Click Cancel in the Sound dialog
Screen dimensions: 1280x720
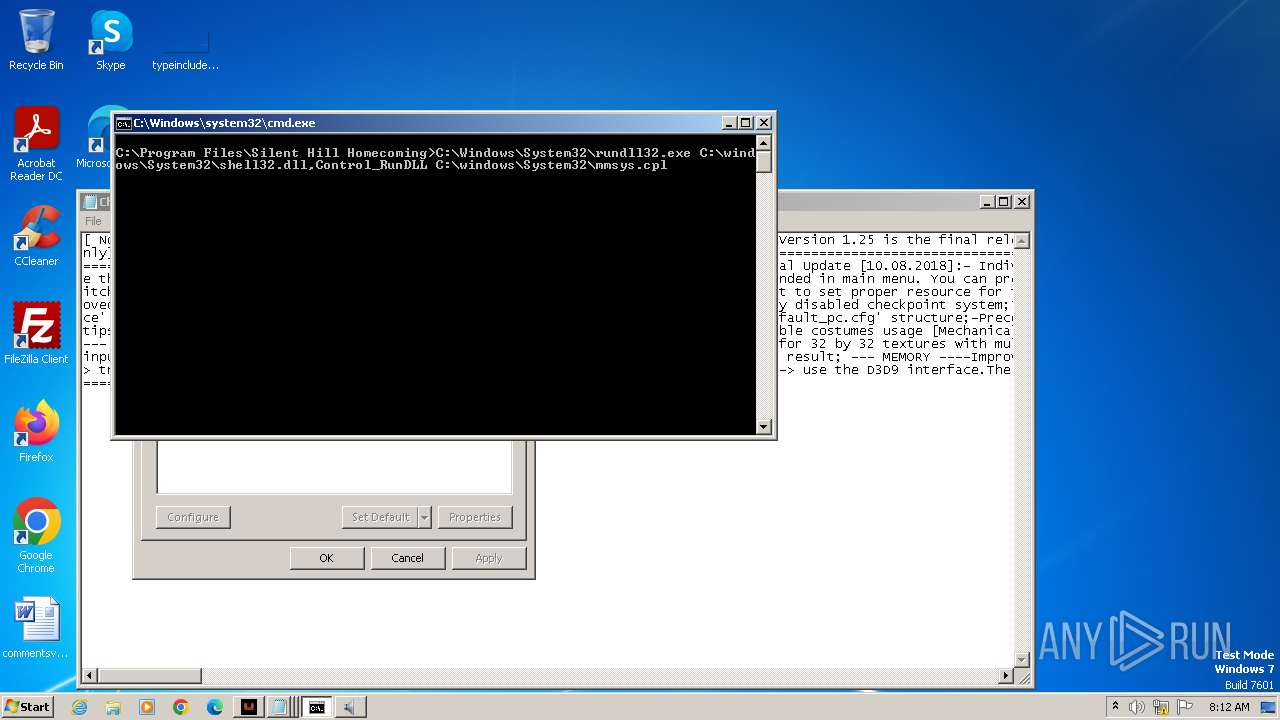click(407, 558)
